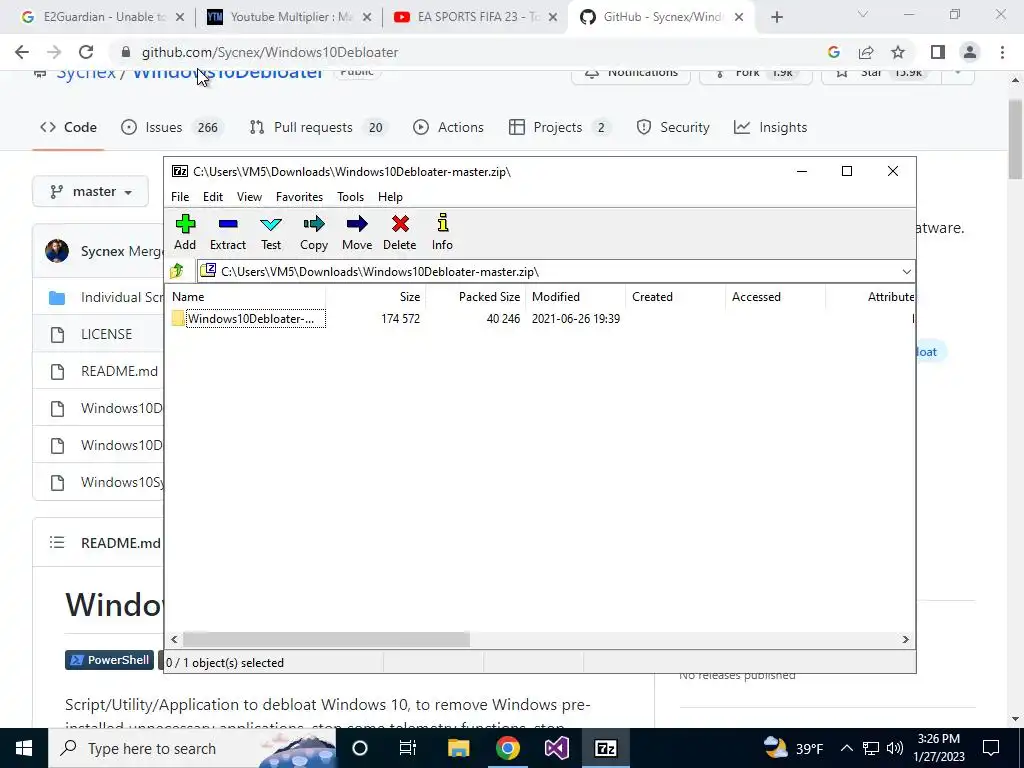Screen dimensions: 1024x768
Task: Switch to the GitHub Code tab
Action: click(69, 127)
